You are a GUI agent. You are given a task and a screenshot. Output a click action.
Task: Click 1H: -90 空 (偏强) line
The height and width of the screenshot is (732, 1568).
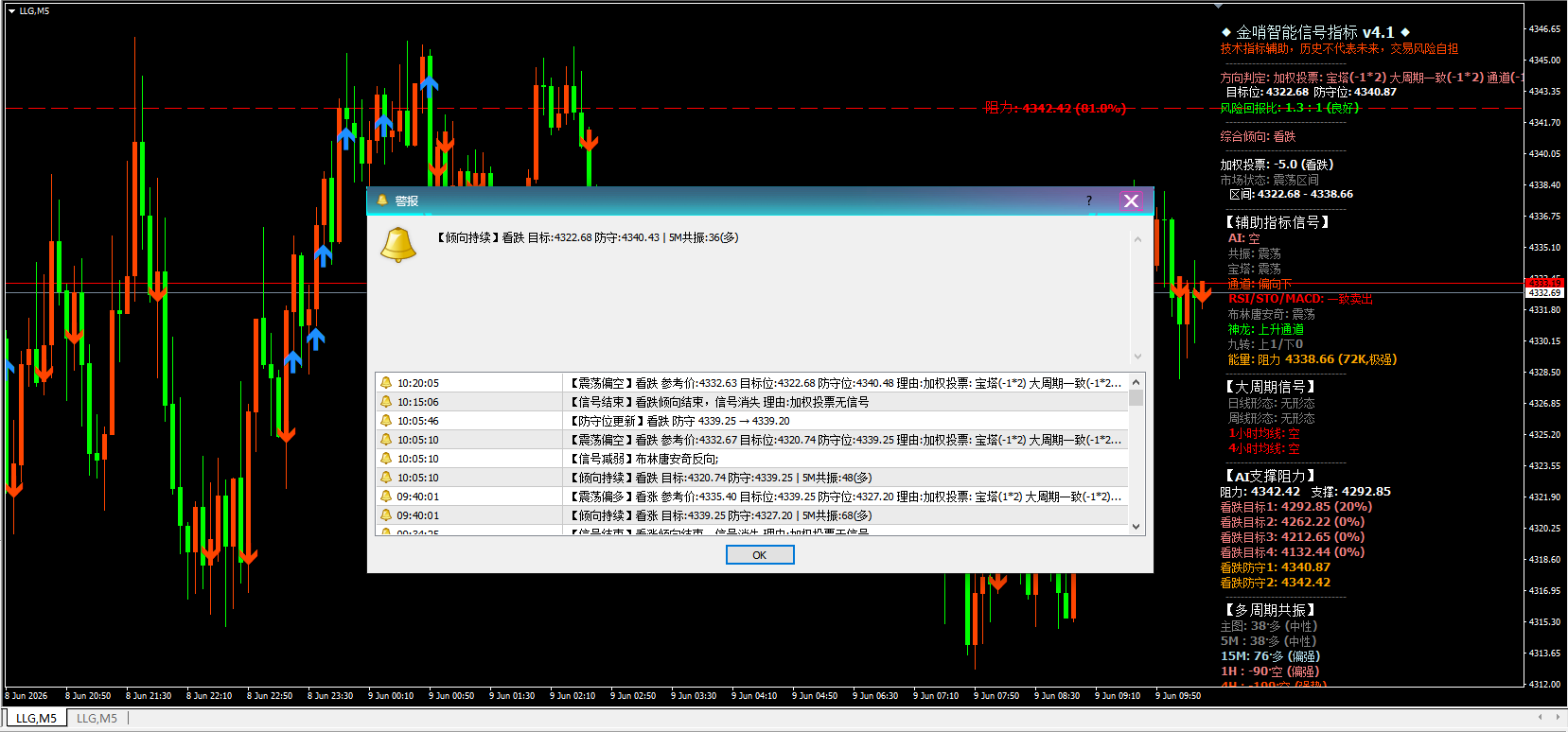click(1270, 671)
